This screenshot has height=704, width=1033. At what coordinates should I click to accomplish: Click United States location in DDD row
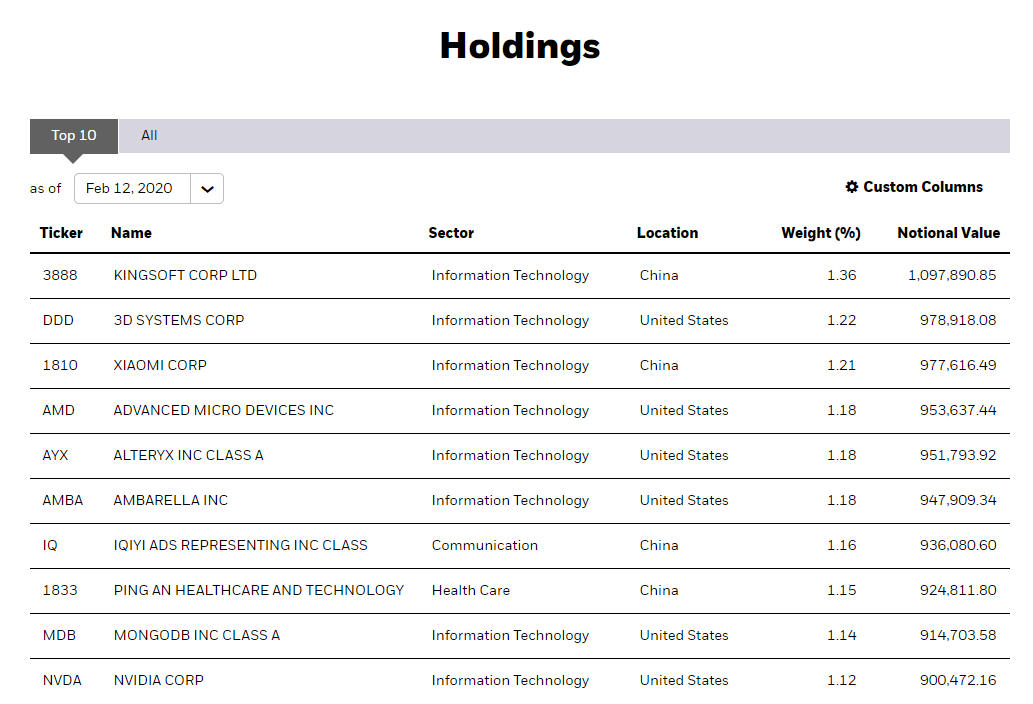point(684,320)
